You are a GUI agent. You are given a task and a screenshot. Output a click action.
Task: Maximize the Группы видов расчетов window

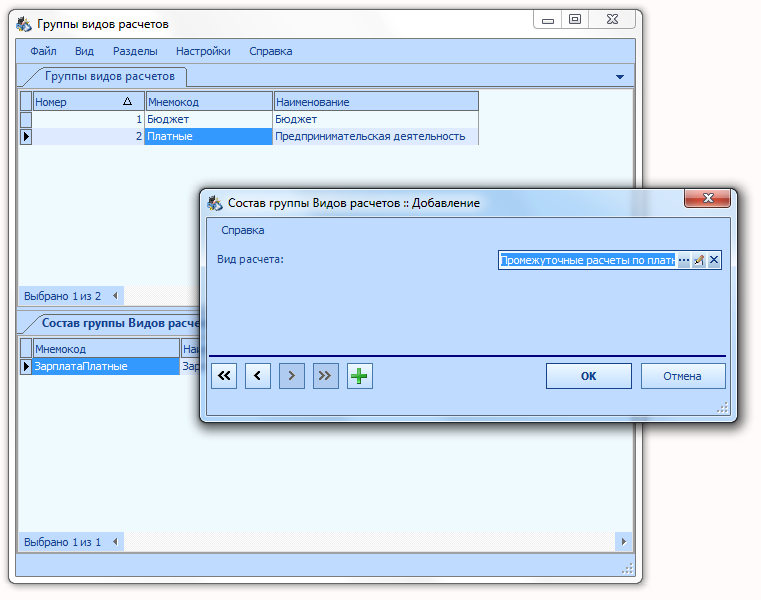coord(575,20)
